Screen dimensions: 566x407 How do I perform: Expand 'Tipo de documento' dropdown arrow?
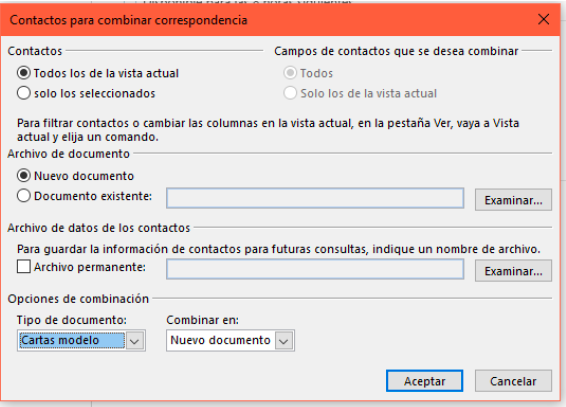(135, 341)
